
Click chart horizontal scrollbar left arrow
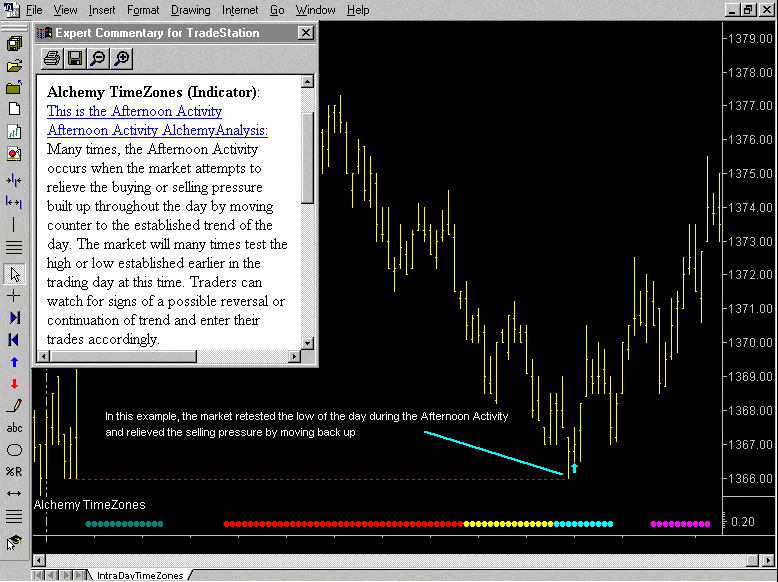coord(39,560)
